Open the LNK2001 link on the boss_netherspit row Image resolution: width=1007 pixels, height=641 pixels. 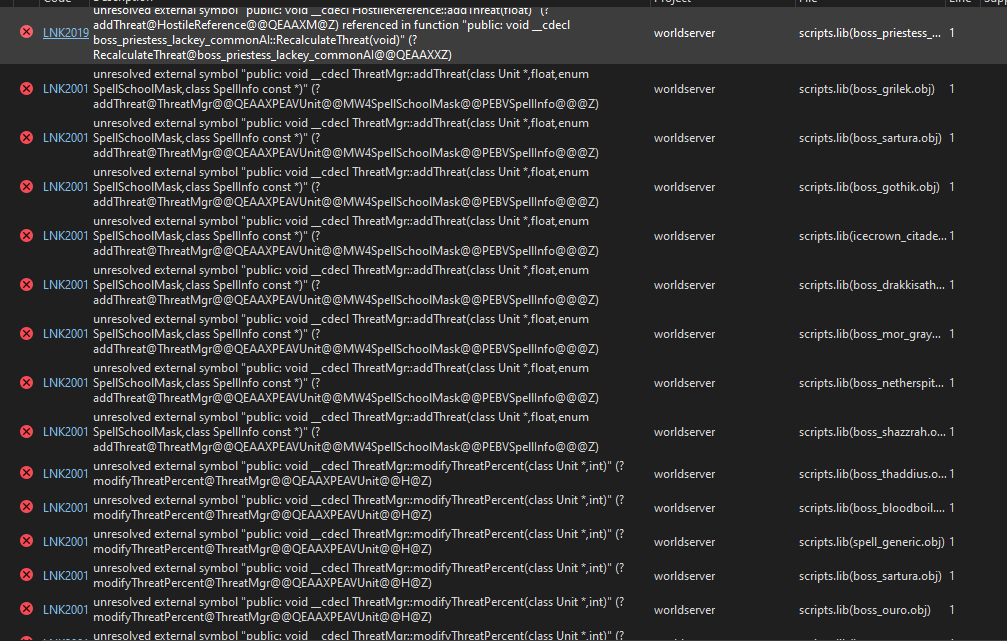tap(66, 383)
